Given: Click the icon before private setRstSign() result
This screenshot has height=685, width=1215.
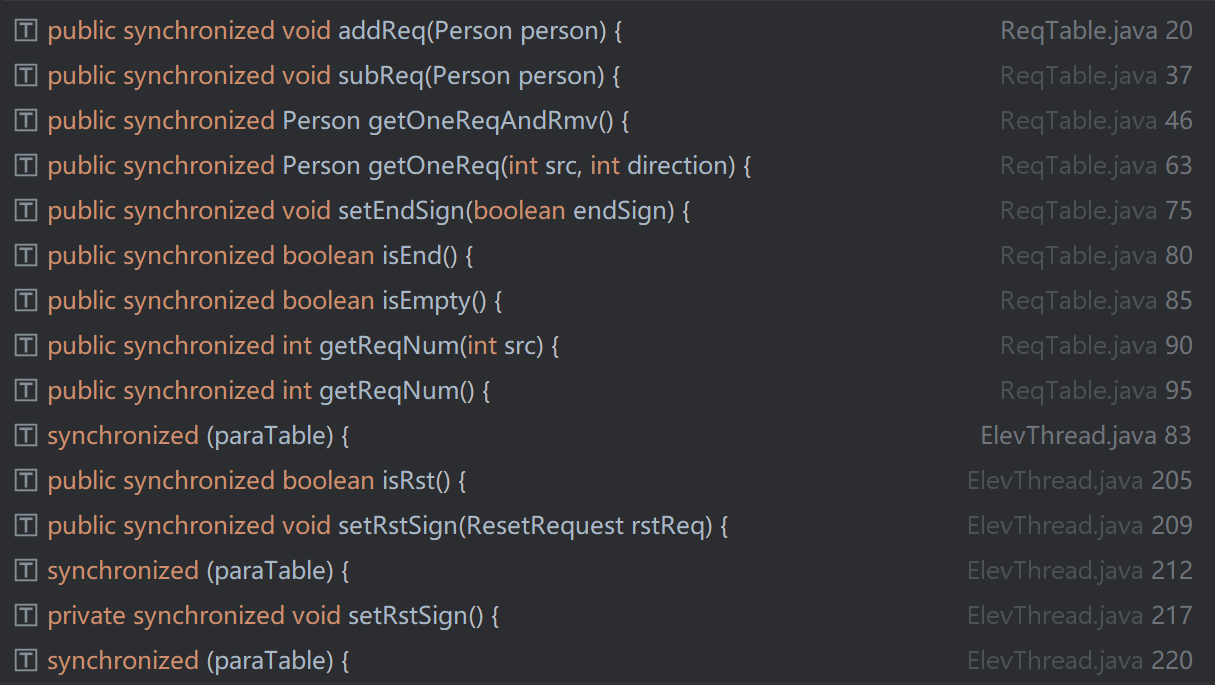Looking at the screenshot, I should click(x=27, y=616).
